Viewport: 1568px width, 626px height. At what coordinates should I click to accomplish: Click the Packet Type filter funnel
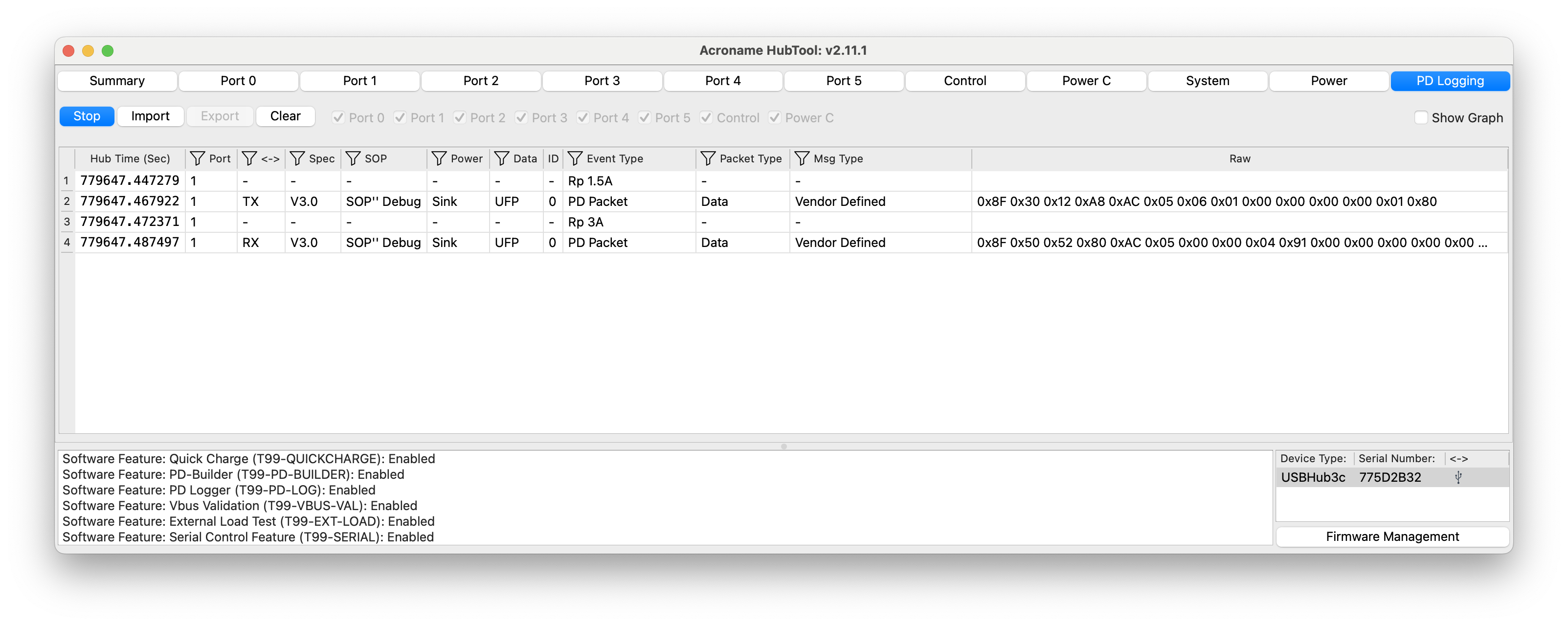point(708,159)
